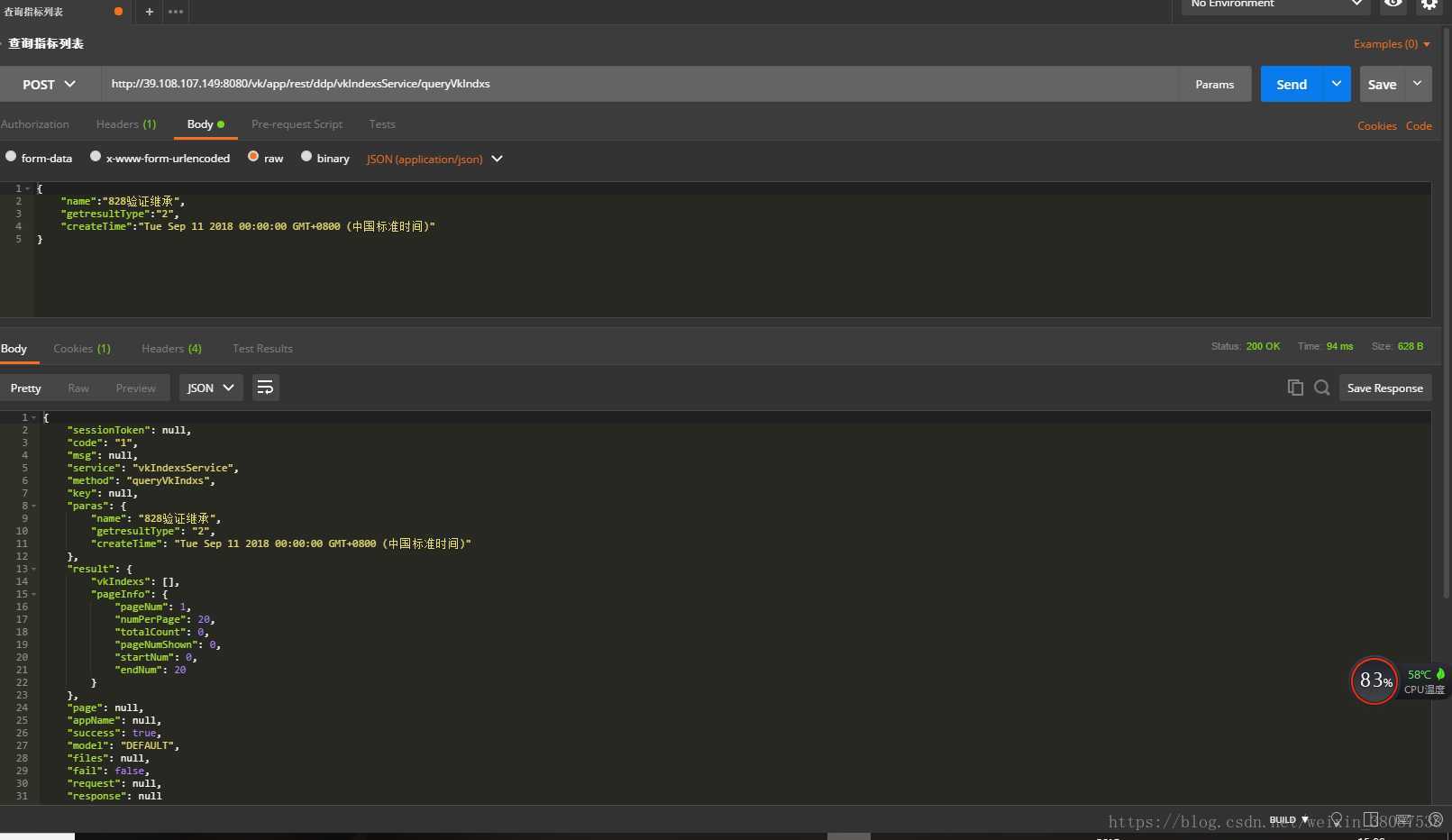Switch response view to Preview
The image size is (1452, 840).
pyautogui.click(x=135, y=388)
